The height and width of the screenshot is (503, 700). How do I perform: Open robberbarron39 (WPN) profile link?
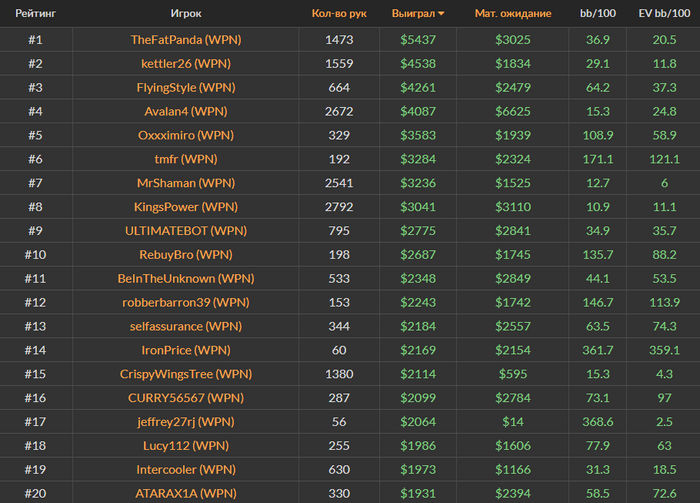coord(186,302)
